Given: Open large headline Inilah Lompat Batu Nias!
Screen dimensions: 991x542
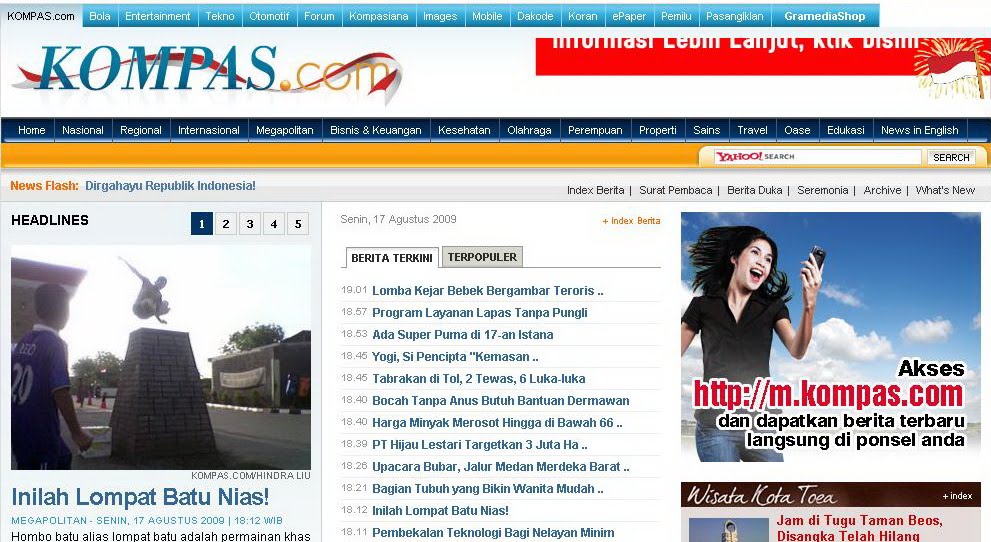Looking at the screenshot, I should click(140, 497).
